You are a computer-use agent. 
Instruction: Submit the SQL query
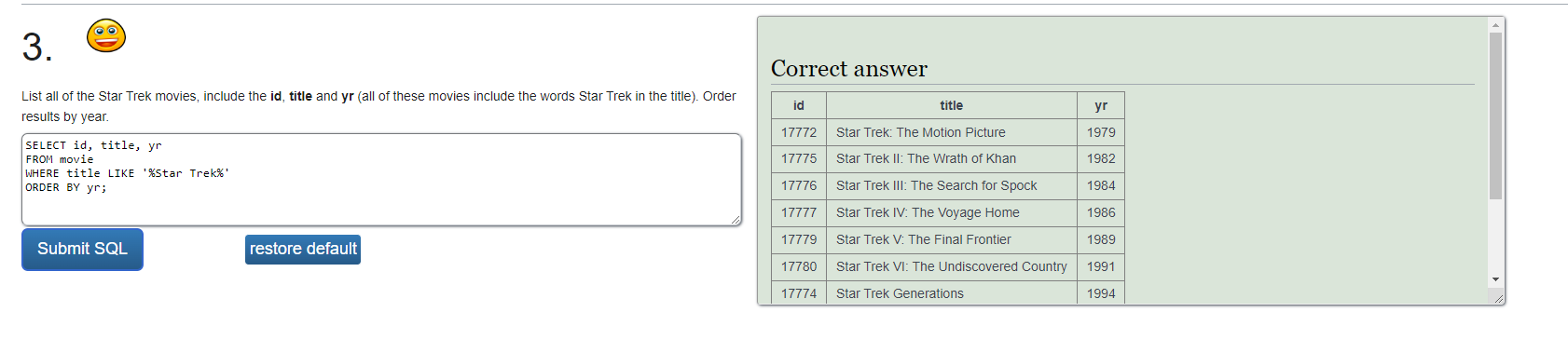82,250
